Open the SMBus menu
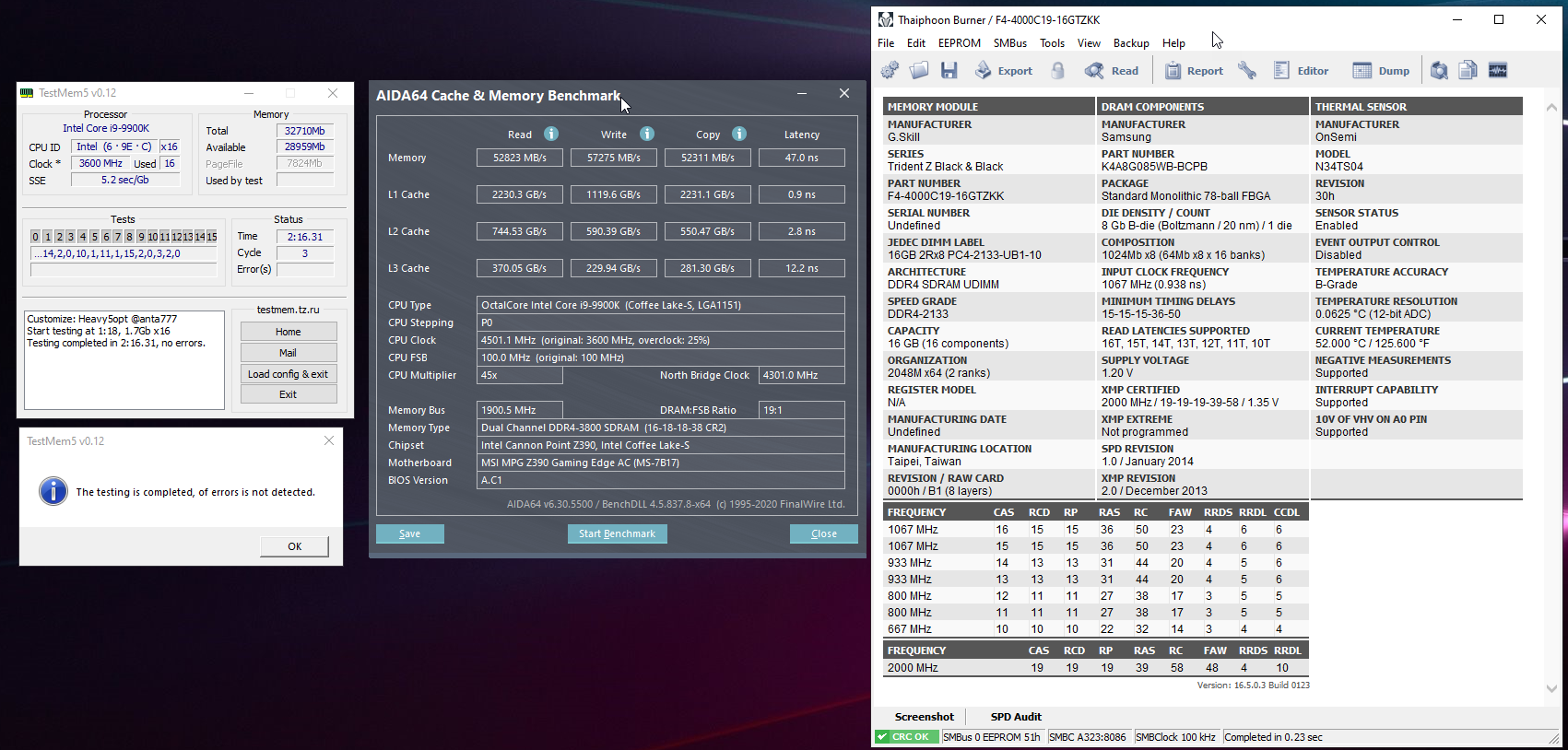 point(1009,43)
